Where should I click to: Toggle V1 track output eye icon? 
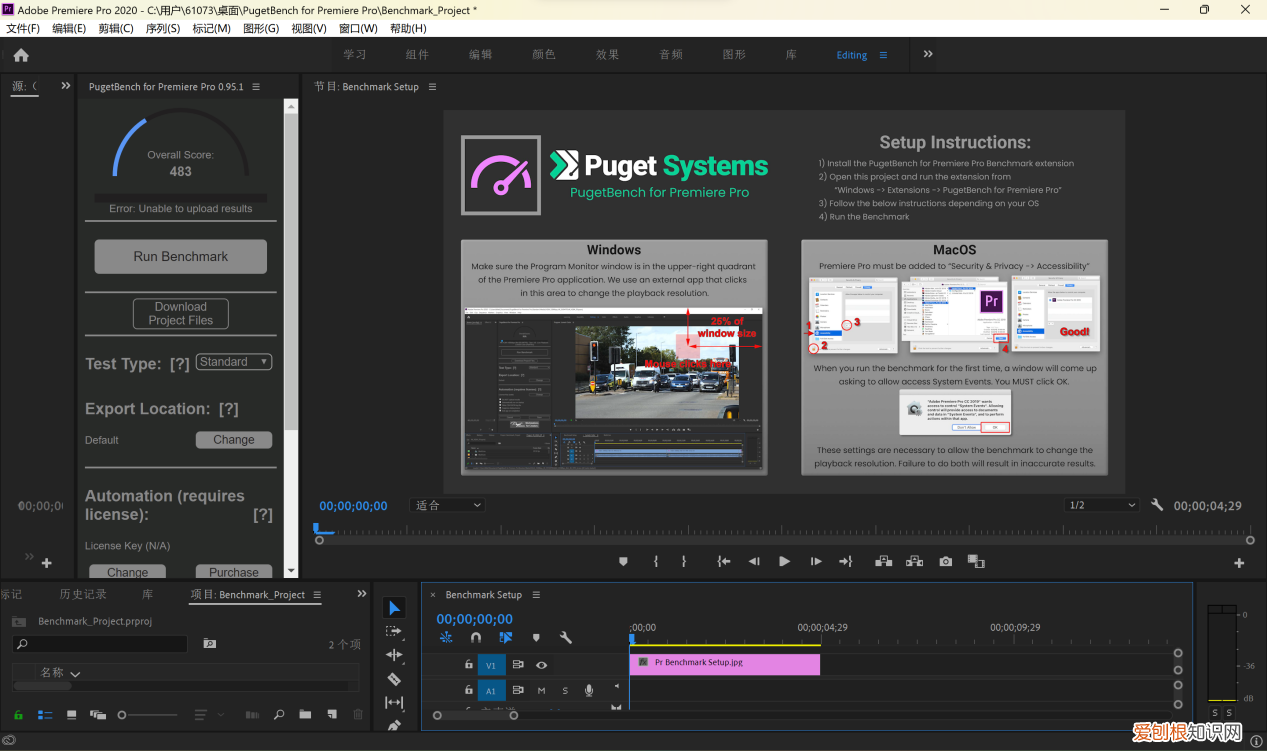point(541,665)
